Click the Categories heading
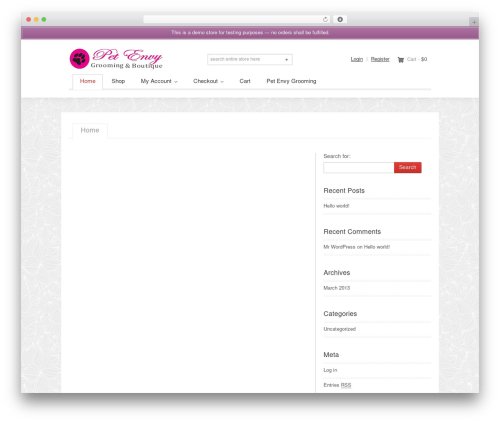Viewport: 500px width, 423px height. pos(340,314)
